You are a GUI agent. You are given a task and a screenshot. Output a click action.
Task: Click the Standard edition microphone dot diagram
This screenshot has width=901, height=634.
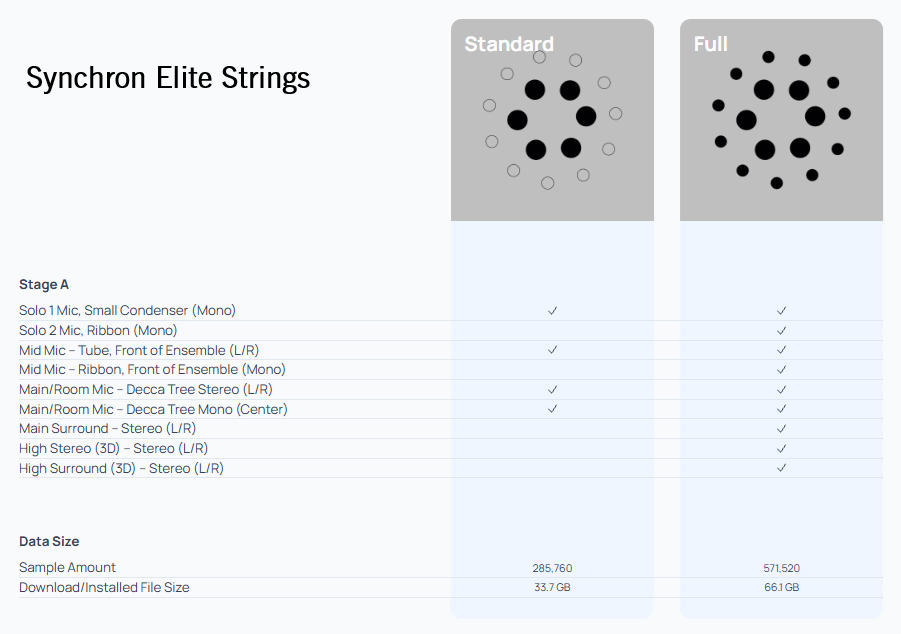[552, 120]
